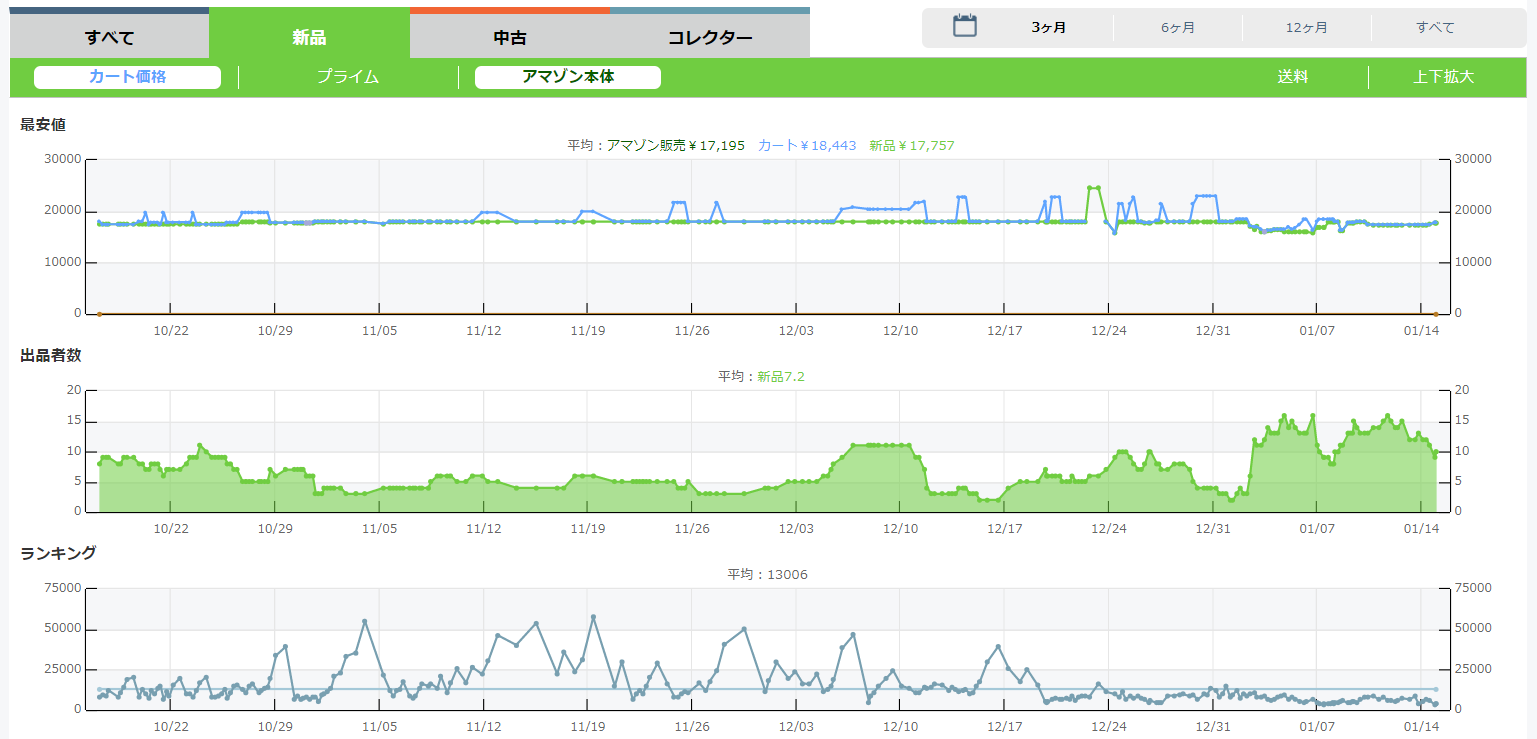Click the price spike near 12/24
This screenshot has height=739, width=1537.
click(x=1093, y=188)
